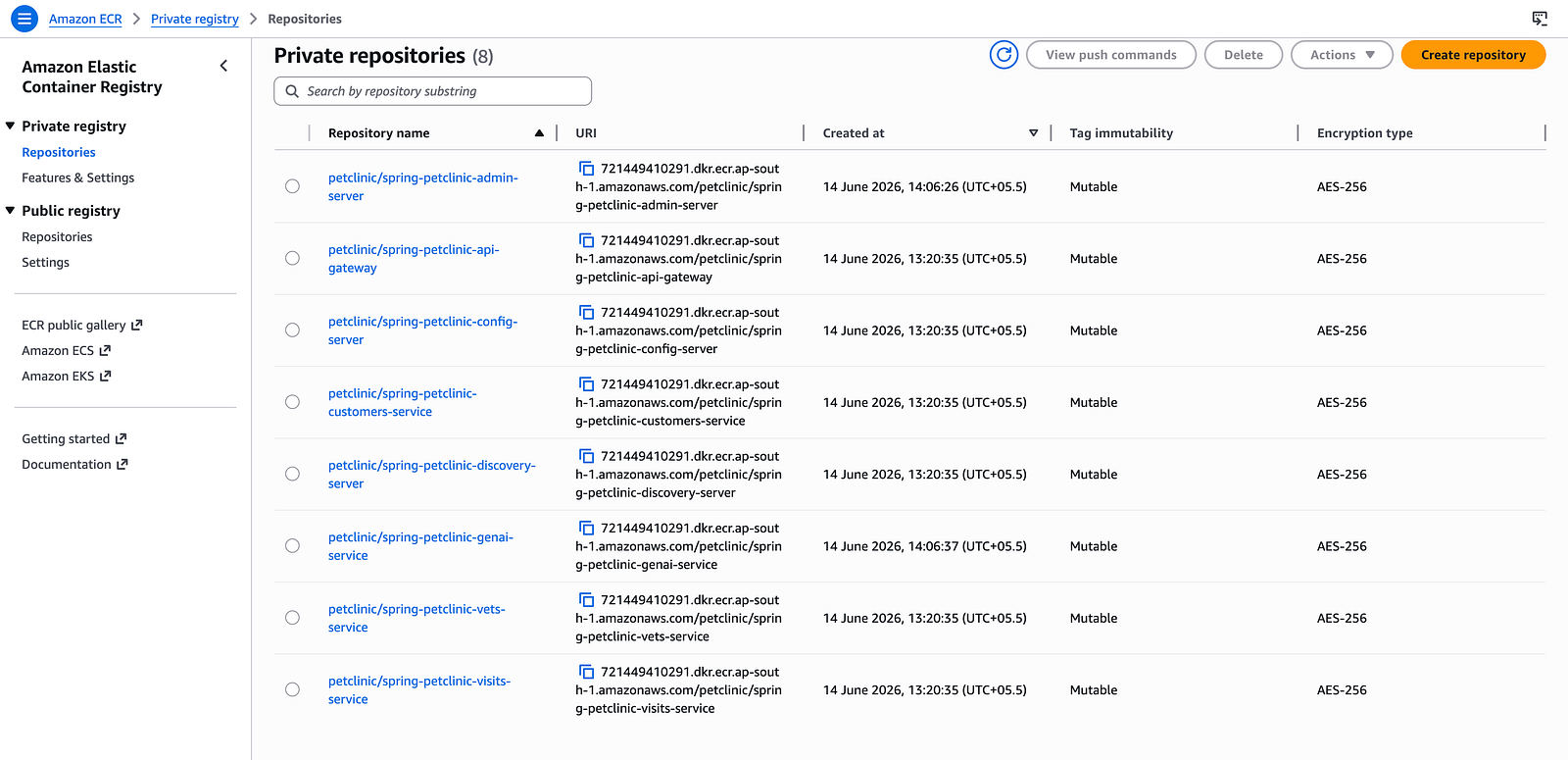
Task: Click external link icon beside ECR public gallery
Action: pos(137,325)
